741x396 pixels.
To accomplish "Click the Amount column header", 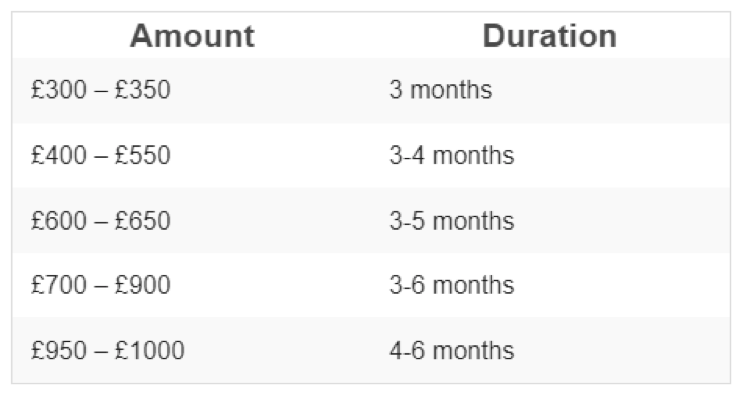I will click(192, 36).
